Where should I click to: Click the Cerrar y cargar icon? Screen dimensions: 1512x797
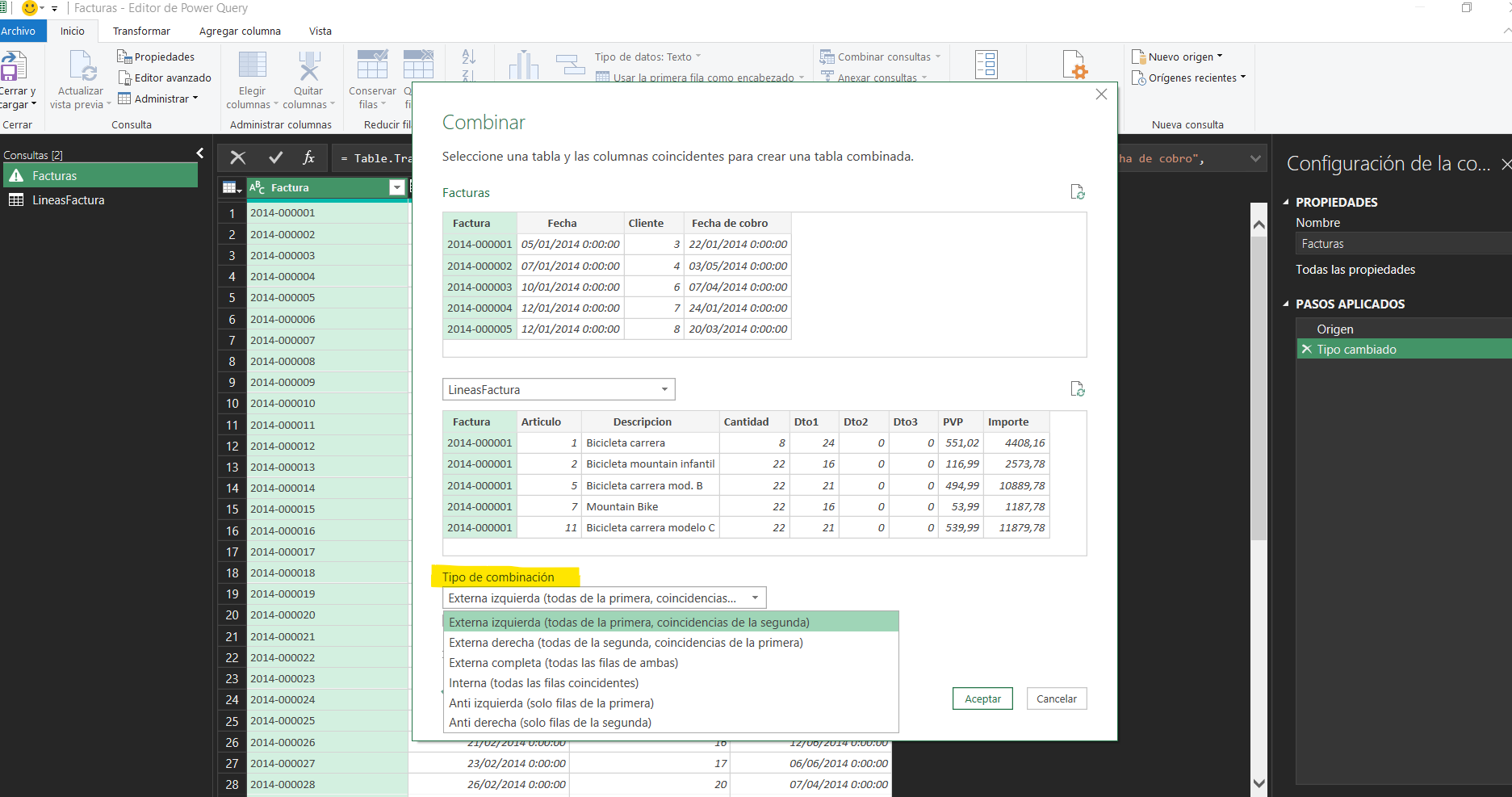coord(14,65)
